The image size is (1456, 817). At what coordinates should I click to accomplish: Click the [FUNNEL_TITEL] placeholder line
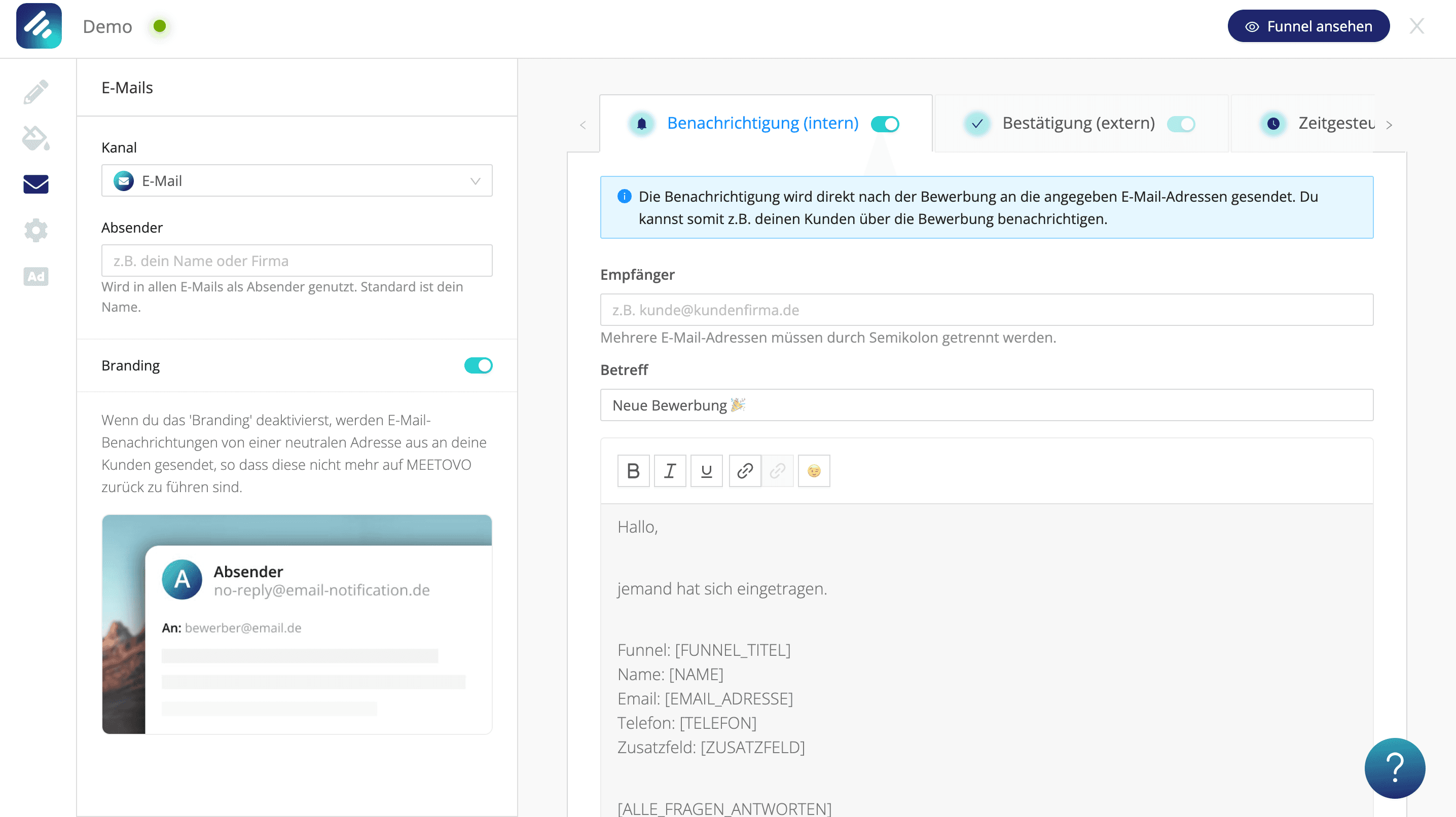click(704, 650)
